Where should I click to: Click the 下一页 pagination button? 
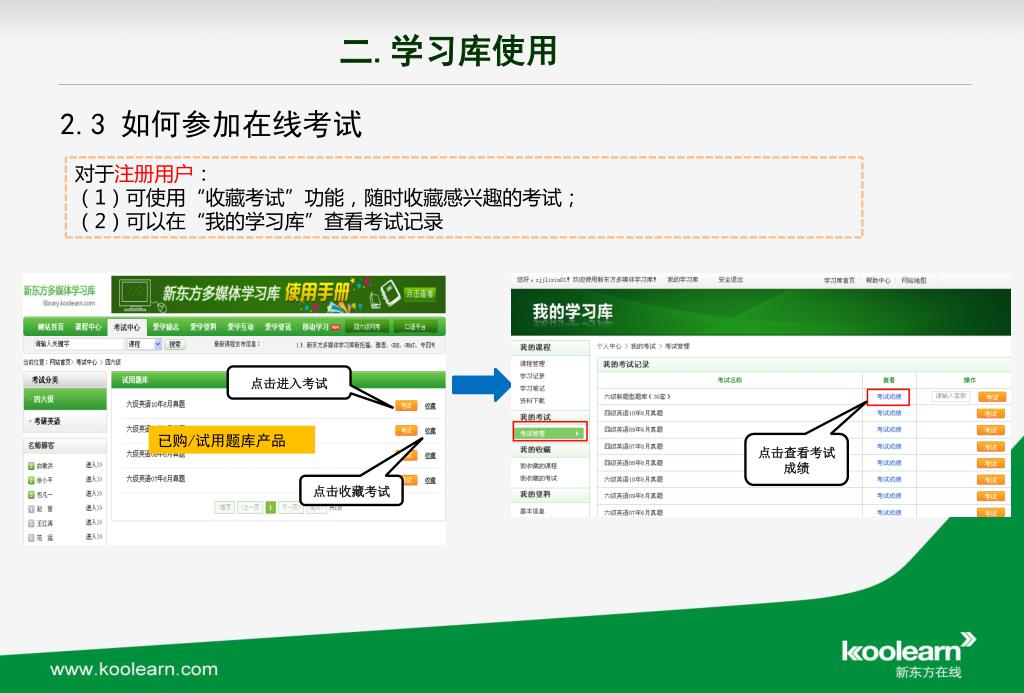click(x=291, y=508)
